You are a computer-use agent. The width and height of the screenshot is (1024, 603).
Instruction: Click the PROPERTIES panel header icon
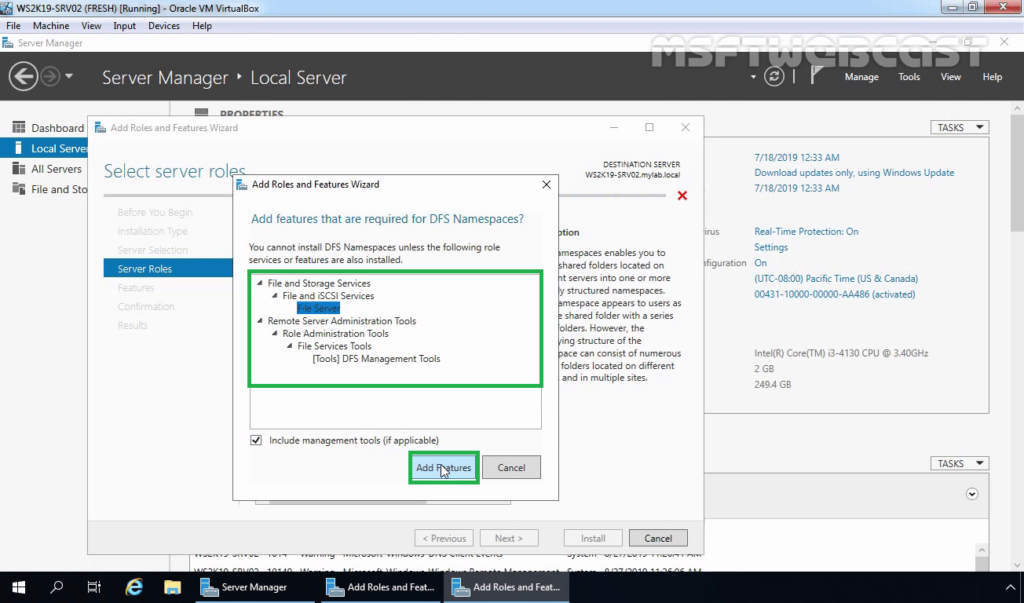tap(201, 113)
